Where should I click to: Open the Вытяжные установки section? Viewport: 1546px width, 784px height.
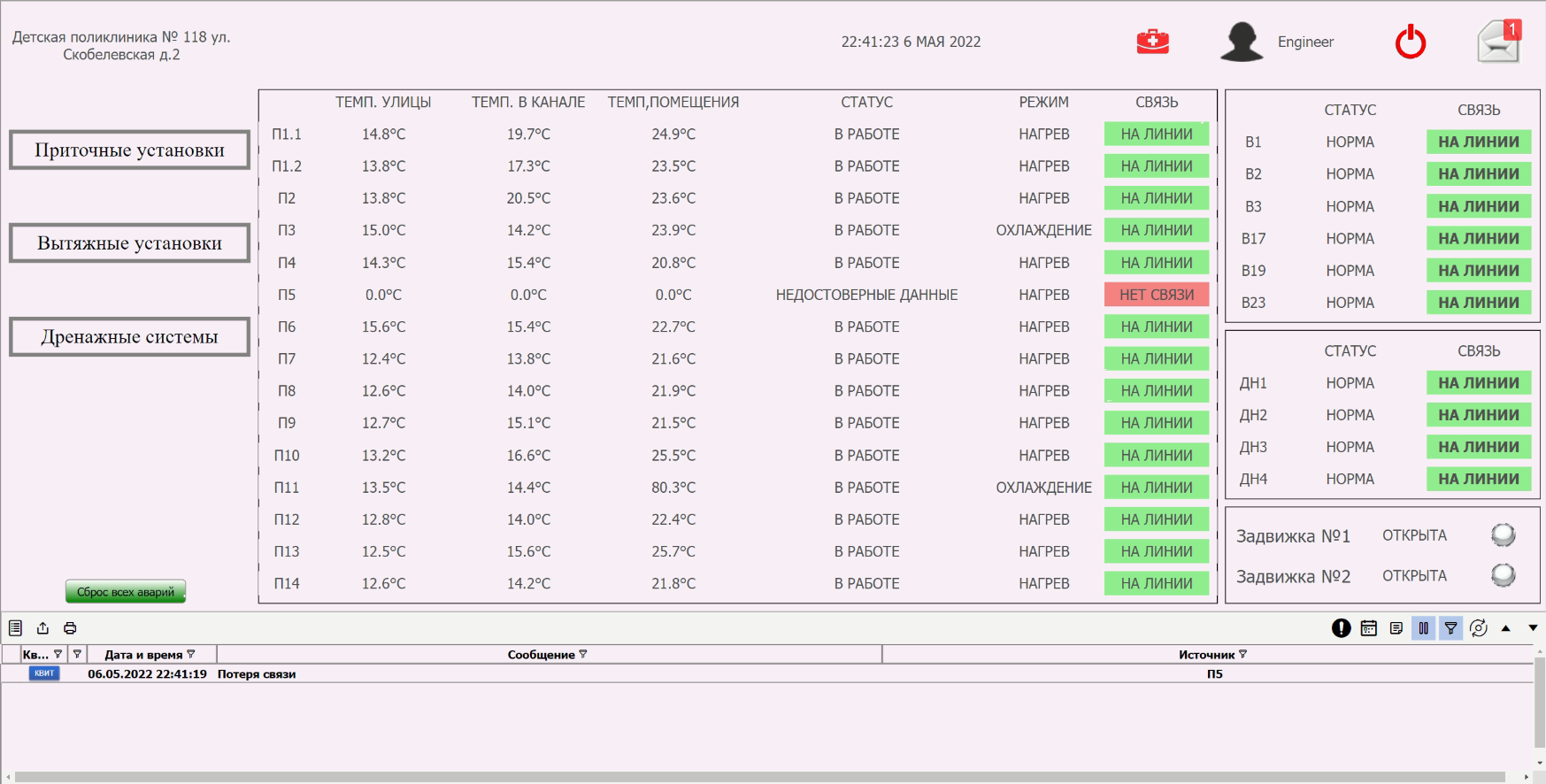pos(129,242)
